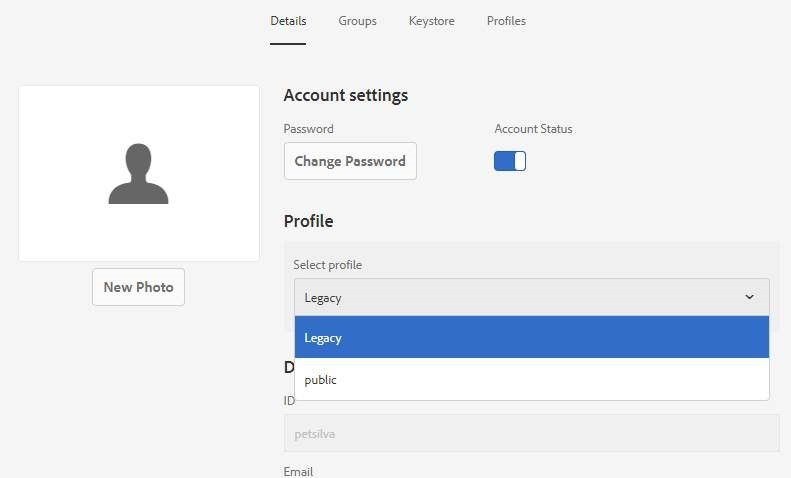The width and height of the screenshot is (791, 478).
Task: Go to the Keystore tab
Action: (431, 21)
